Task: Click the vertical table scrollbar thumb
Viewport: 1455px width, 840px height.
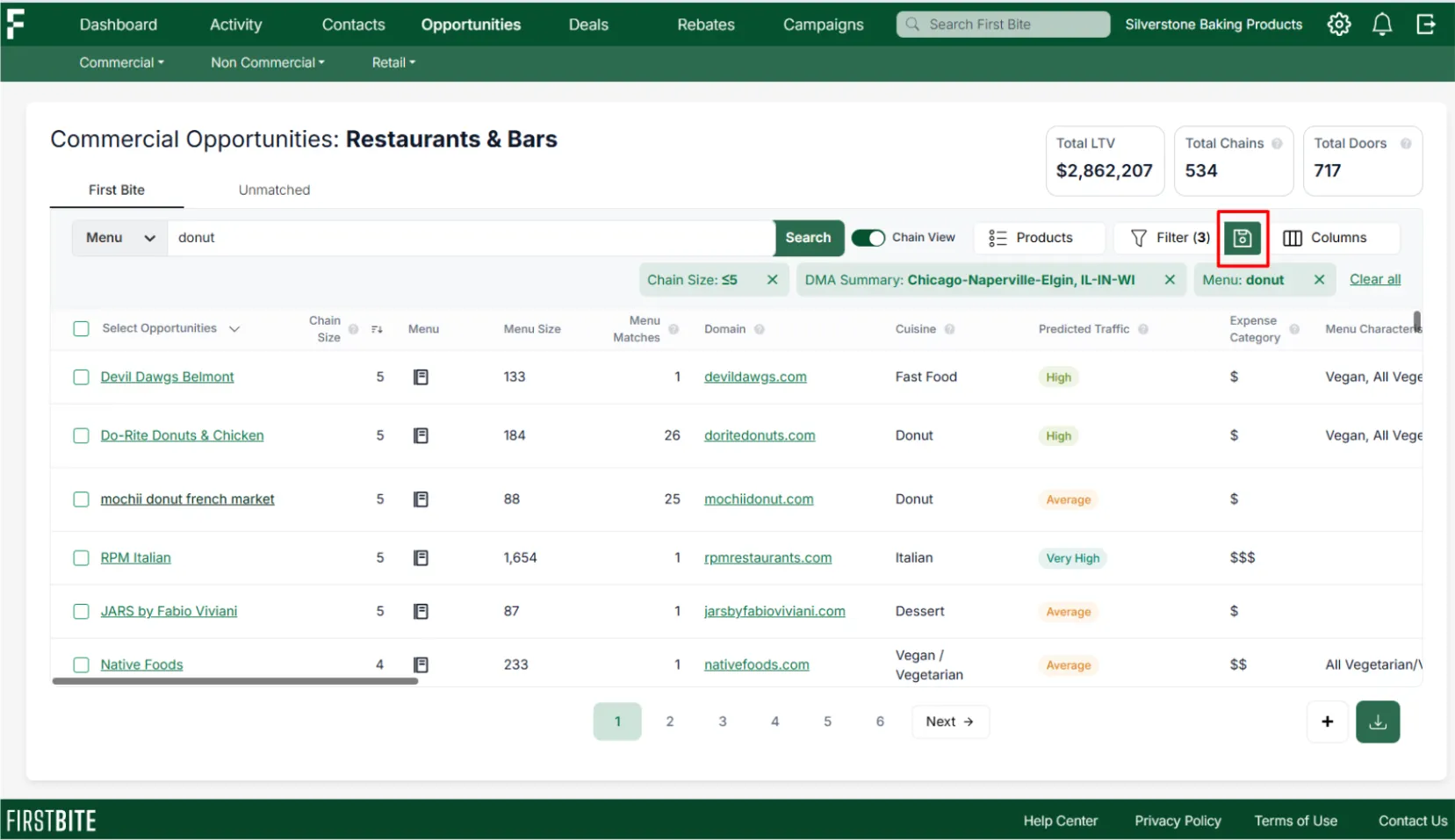Action: 1417,320
